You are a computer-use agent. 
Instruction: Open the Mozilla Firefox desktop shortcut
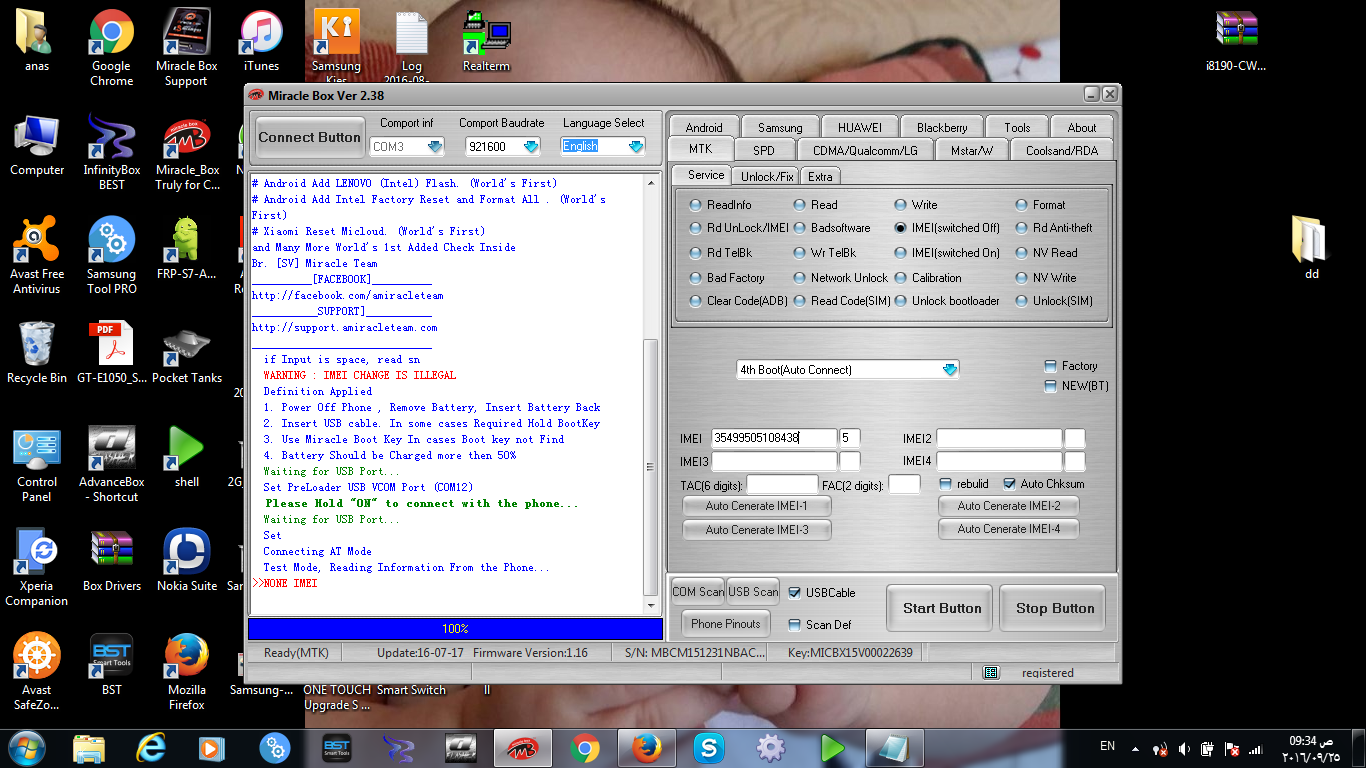(186, 671)
